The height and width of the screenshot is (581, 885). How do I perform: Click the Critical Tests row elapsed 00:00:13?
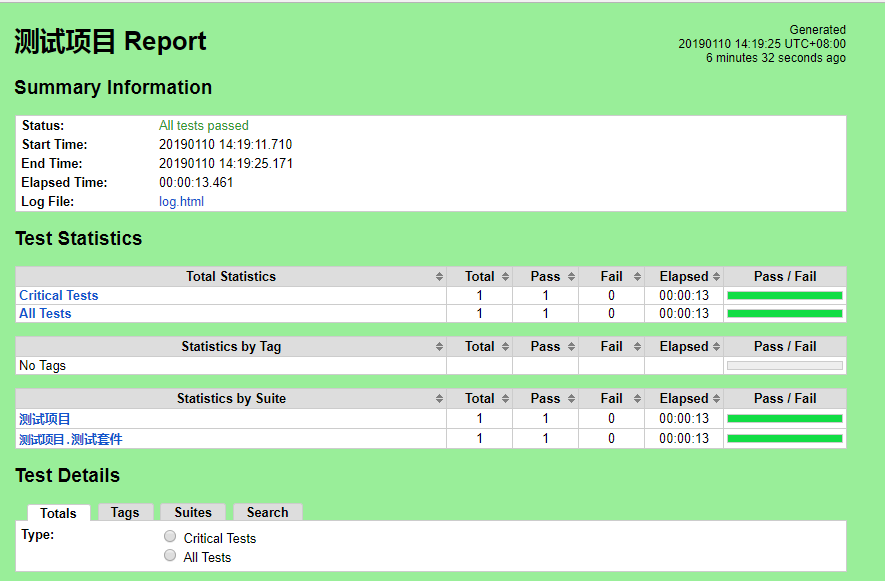tap(684, 295)
